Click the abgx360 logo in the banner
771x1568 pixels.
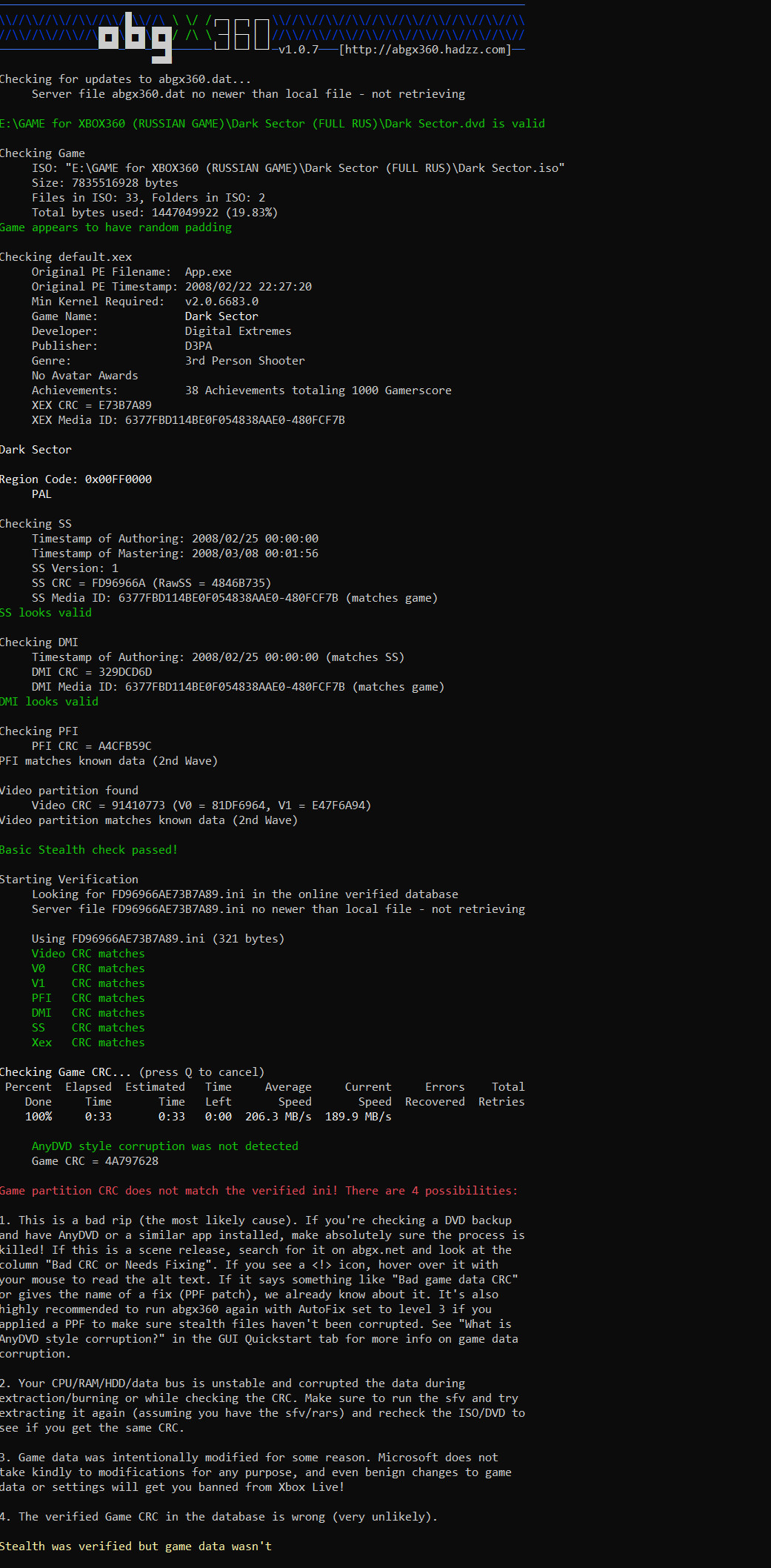[x=184, y=36]
